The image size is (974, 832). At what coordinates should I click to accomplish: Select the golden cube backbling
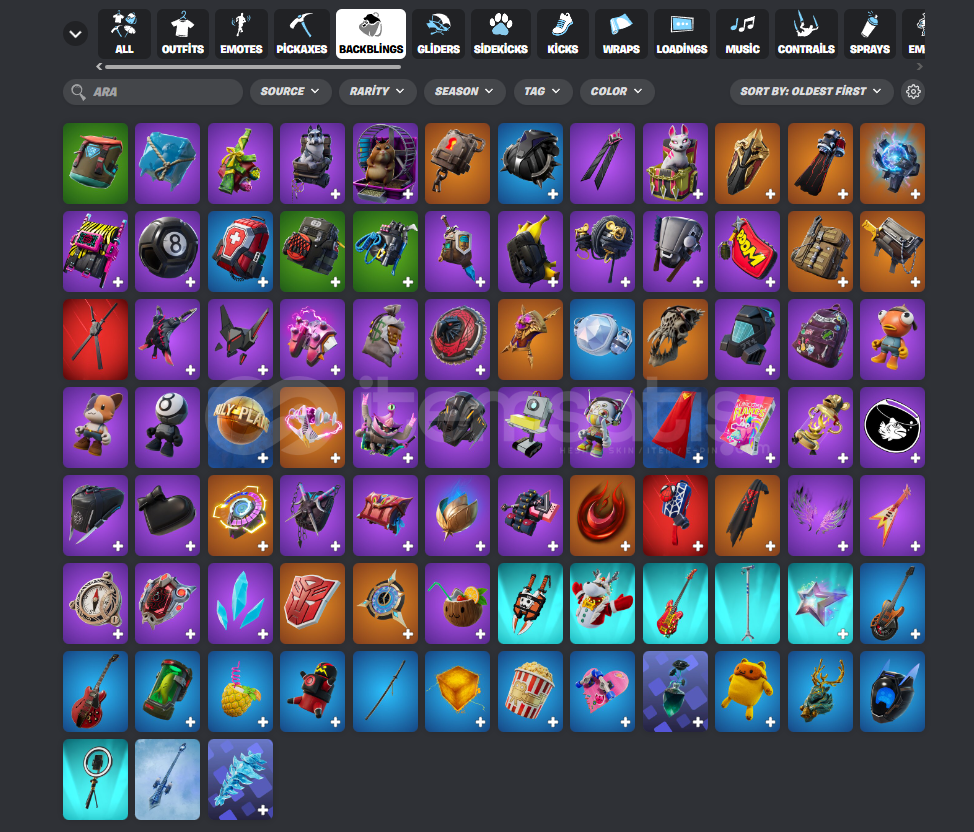[x=458, y=692]
